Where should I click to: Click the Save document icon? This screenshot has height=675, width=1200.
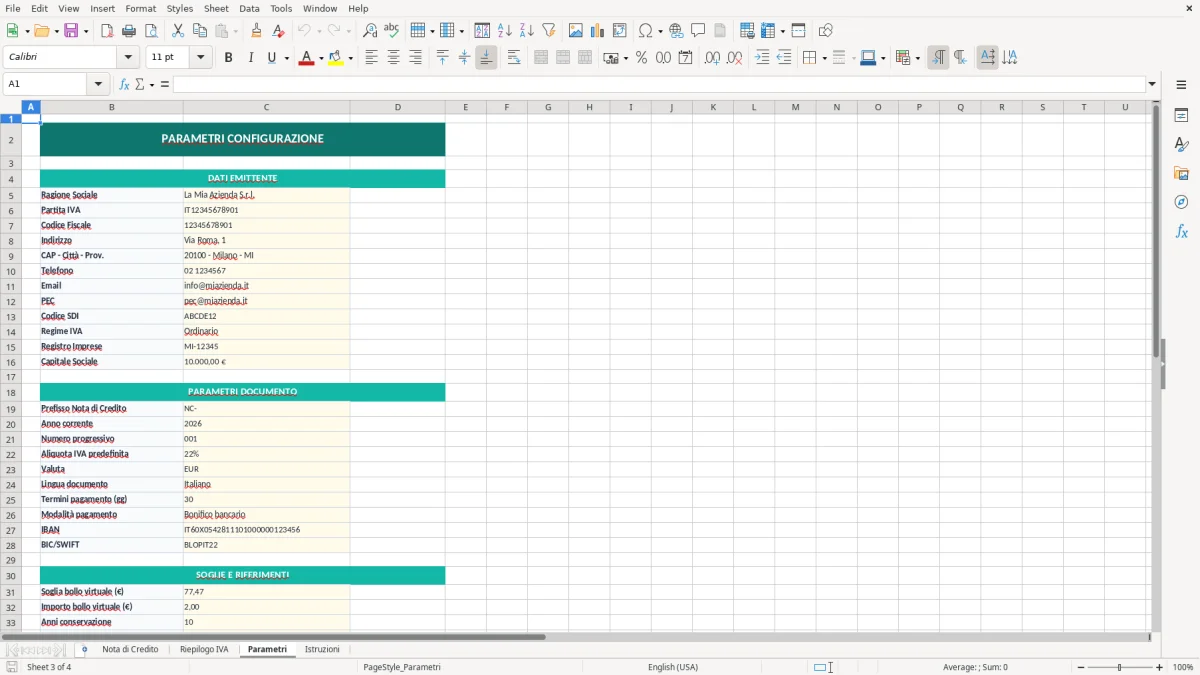pyautogui.click(x=71, y=31)
